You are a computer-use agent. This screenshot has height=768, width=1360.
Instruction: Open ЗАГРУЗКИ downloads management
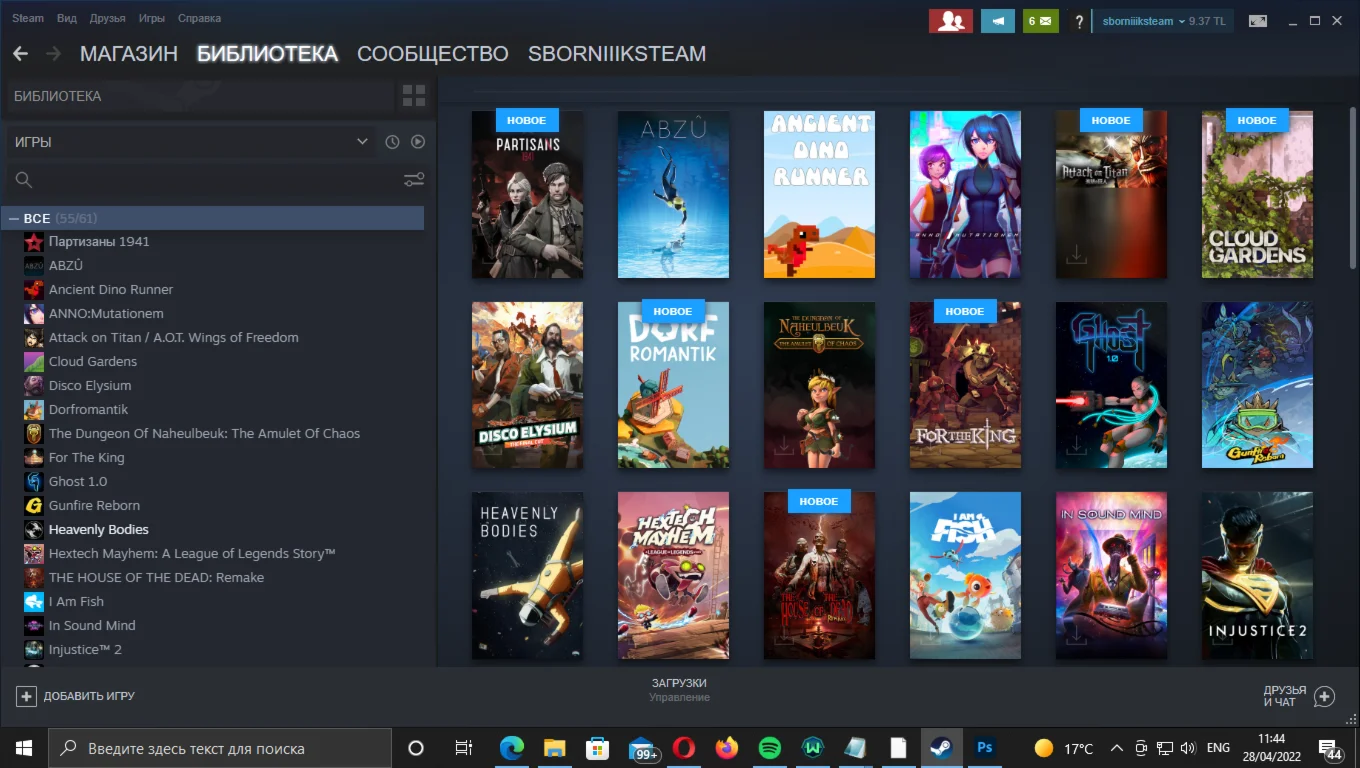[679, 689]
